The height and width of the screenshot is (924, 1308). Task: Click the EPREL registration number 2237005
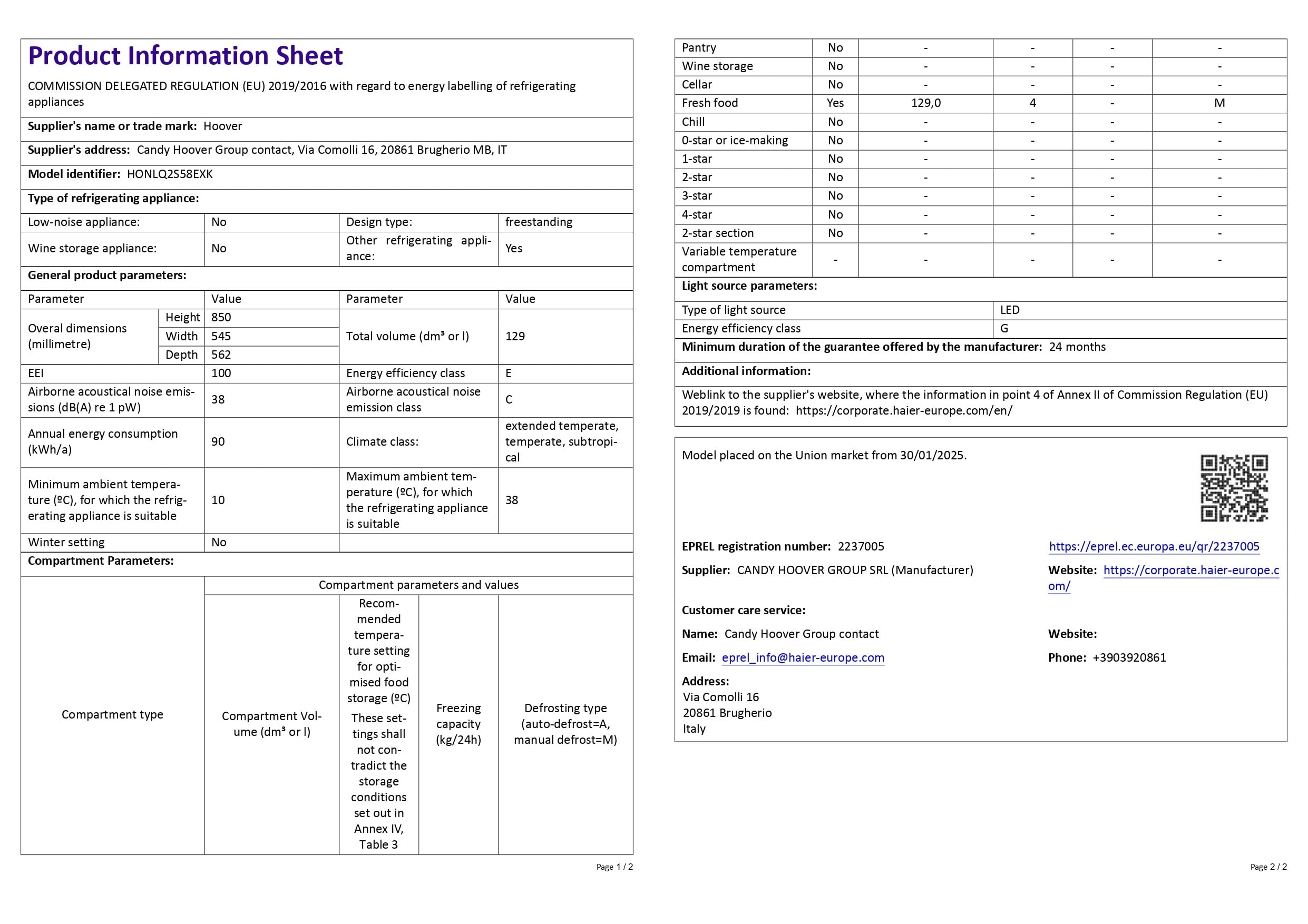tap(861, 546)
